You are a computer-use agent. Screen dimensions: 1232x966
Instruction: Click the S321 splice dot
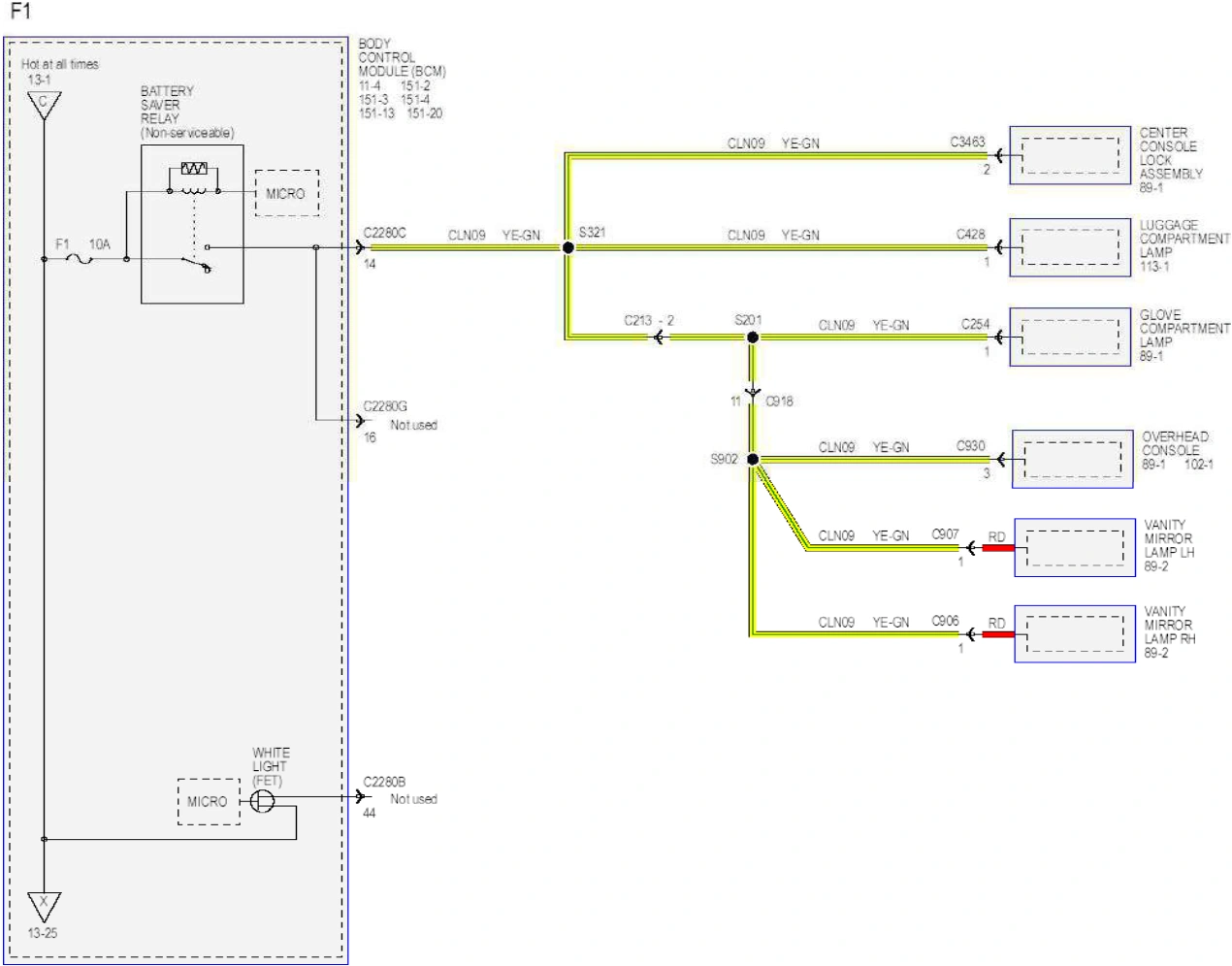click(568, 247)
